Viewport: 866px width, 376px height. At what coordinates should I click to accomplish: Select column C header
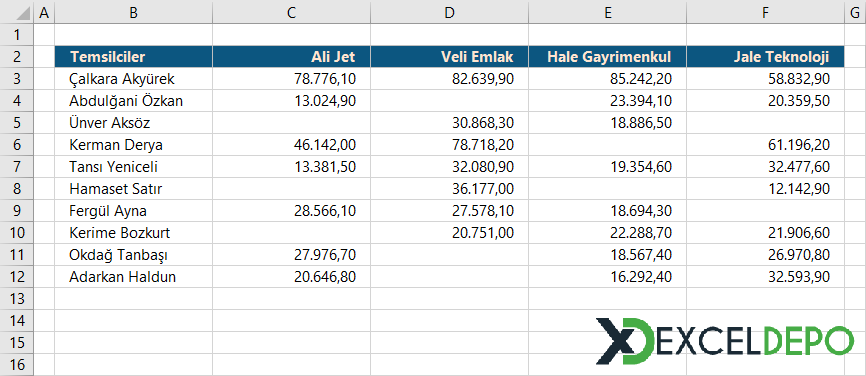(292, 13)
